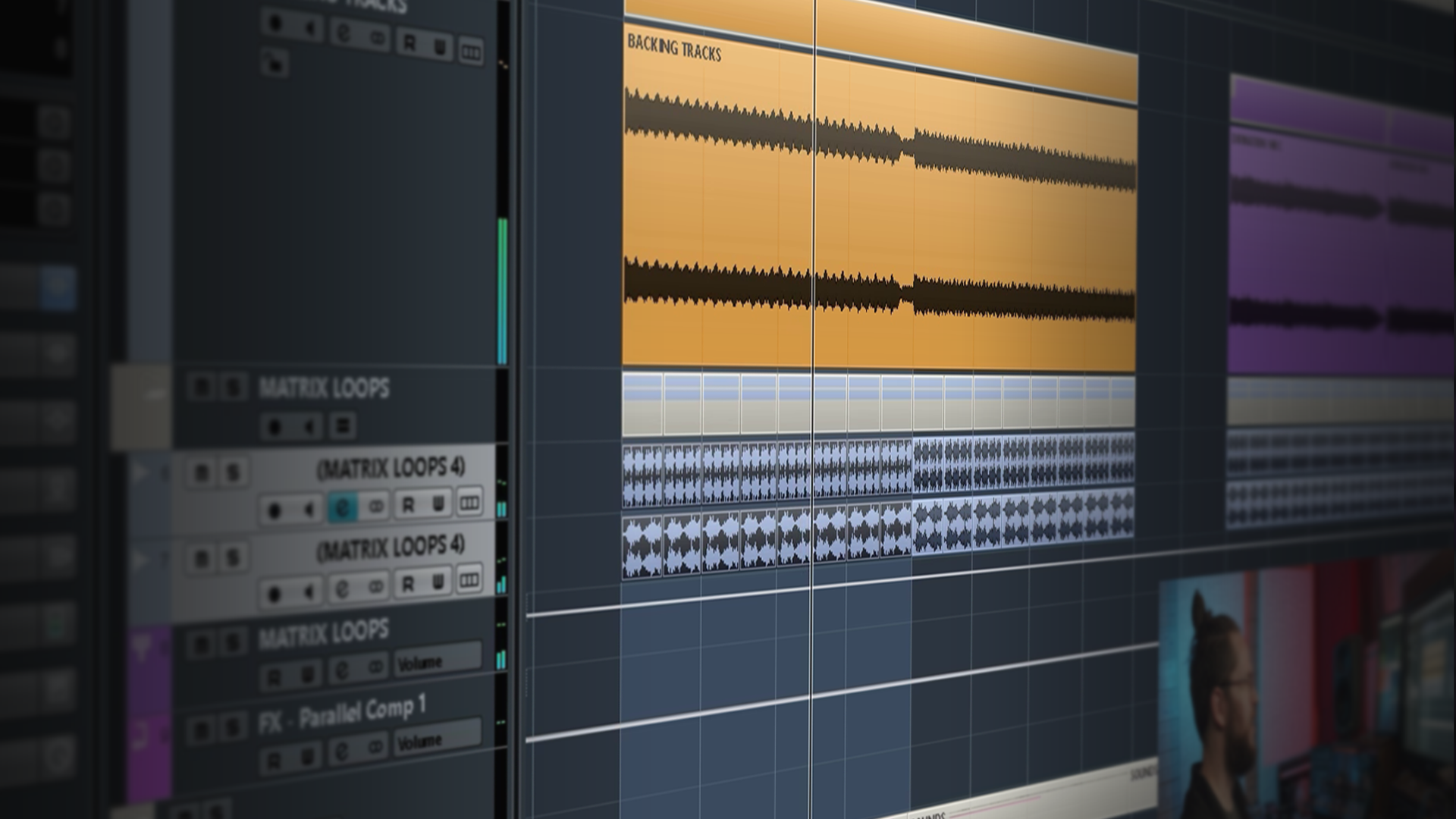This screenshot has width=1456, height=819.
Task: Mute the MATRIX LOOPS folder track
Action: point(201,388)
